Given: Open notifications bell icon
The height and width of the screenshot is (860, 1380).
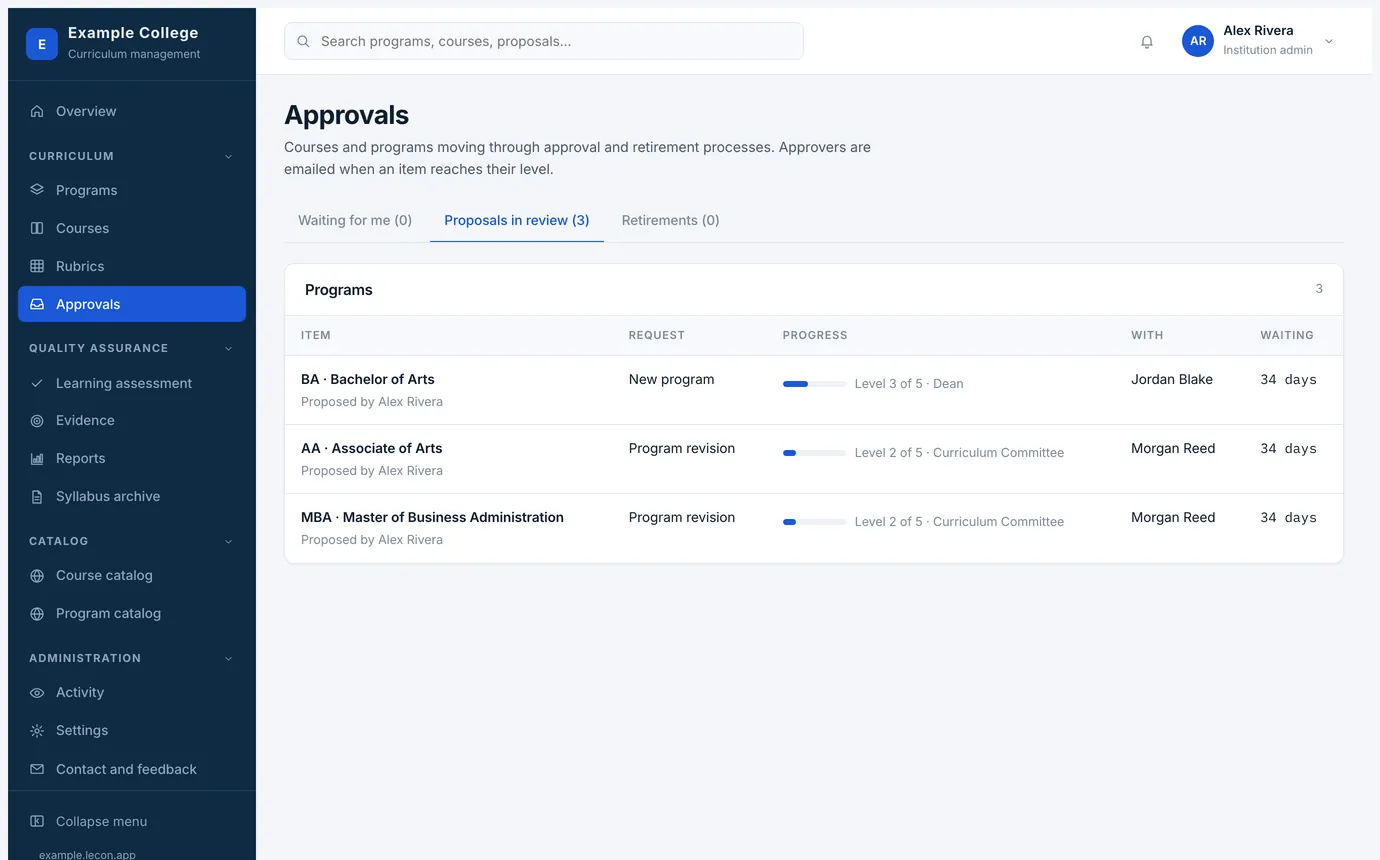Looking at the screenshot, I should pos(1147,42).
